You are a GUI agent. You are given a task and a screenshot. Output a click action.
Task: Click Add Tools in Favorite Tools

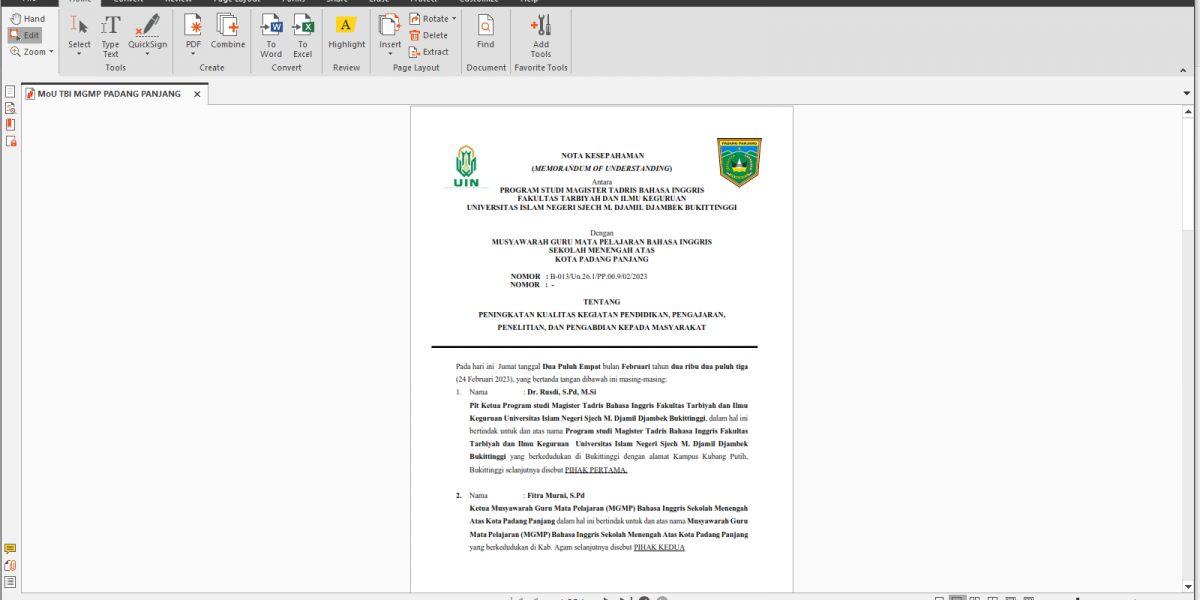541,37
